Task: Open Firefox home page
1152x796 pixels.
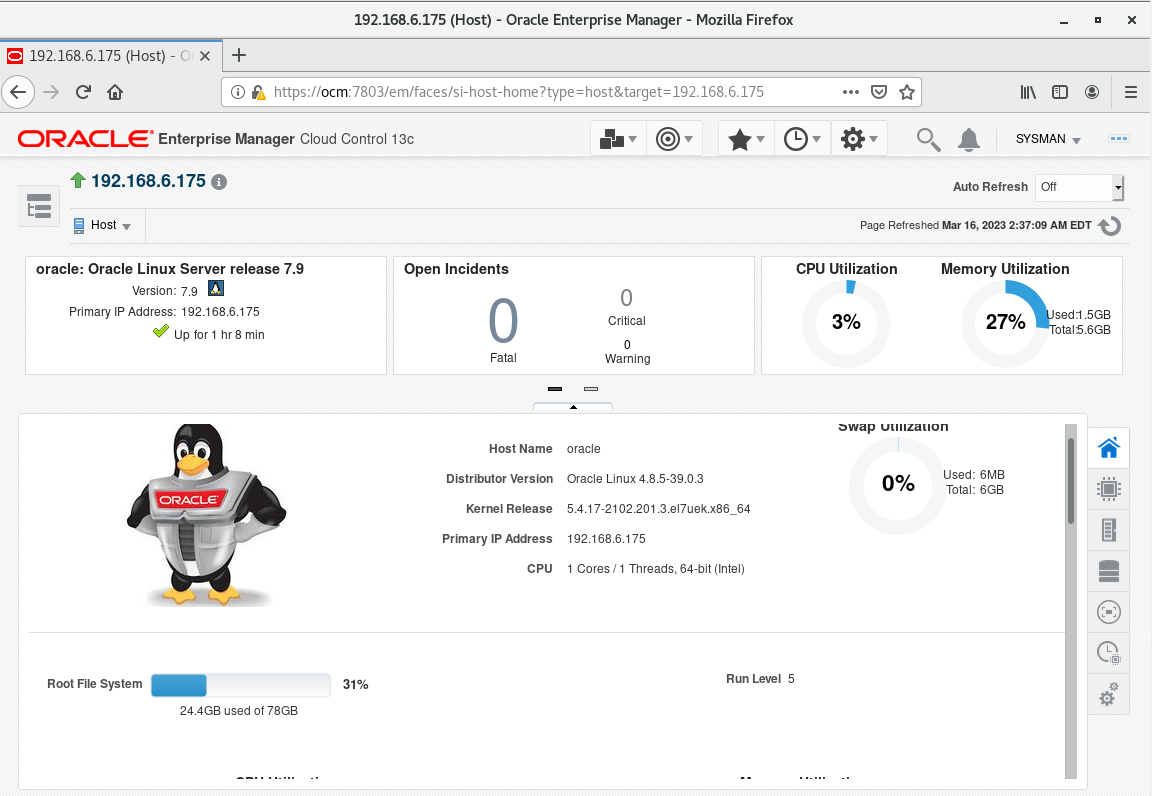Action: (x=115, y=92)
